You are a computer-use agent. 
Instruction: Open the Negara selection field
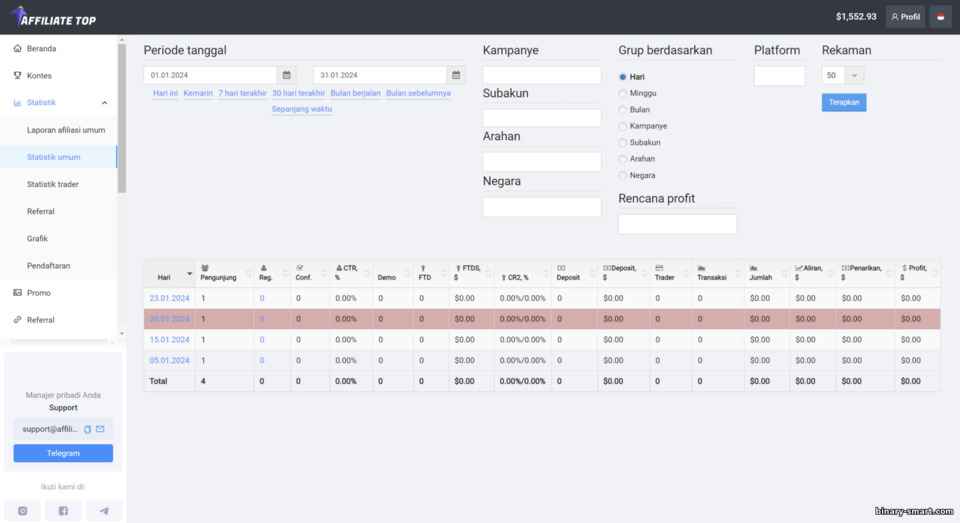(x=542, y=207)
